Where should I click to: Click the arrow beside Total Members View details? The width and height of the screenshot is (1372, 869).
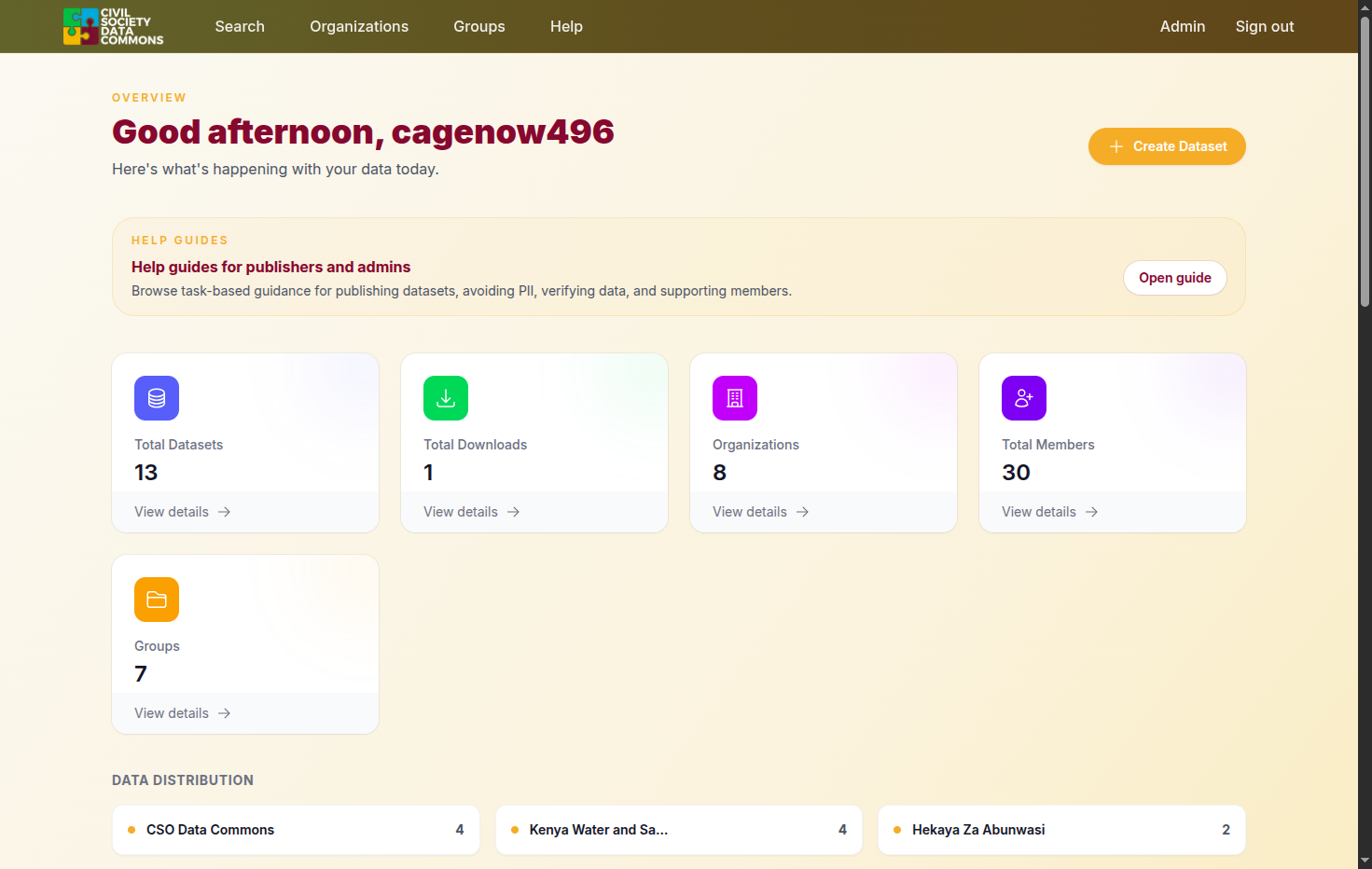[1091, 512]
